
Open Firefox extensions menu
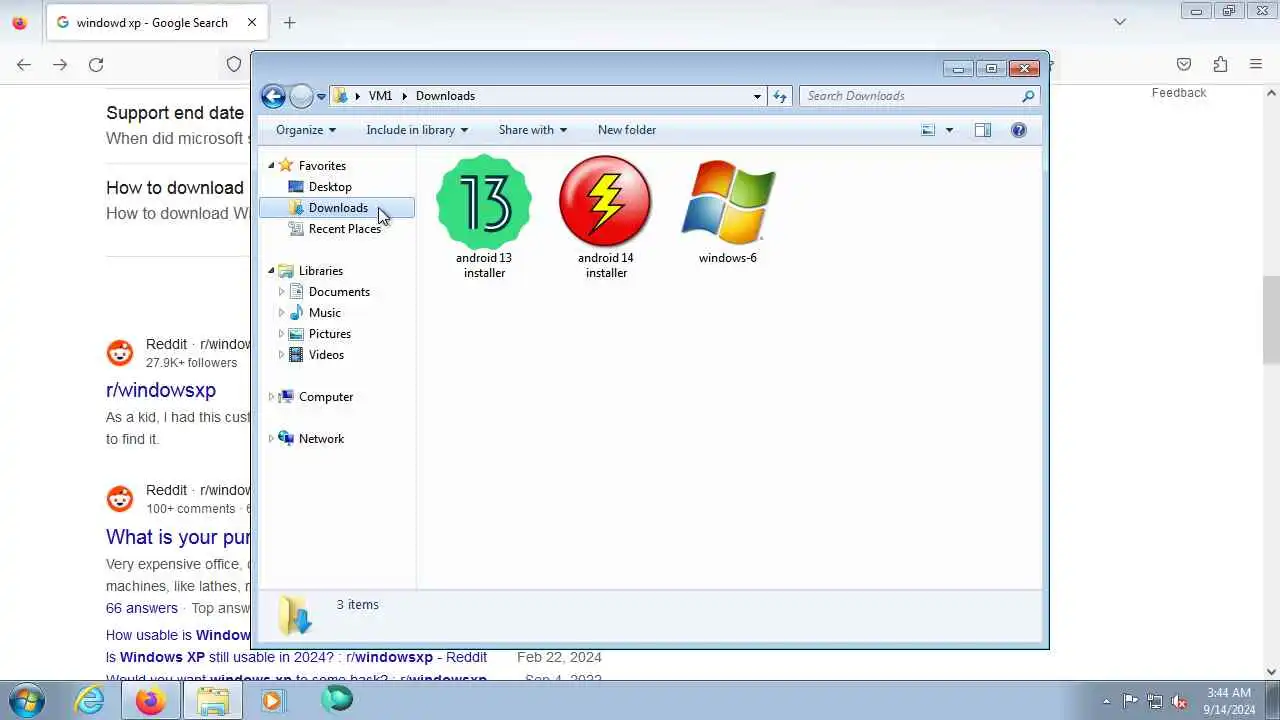coord(1220,64)
